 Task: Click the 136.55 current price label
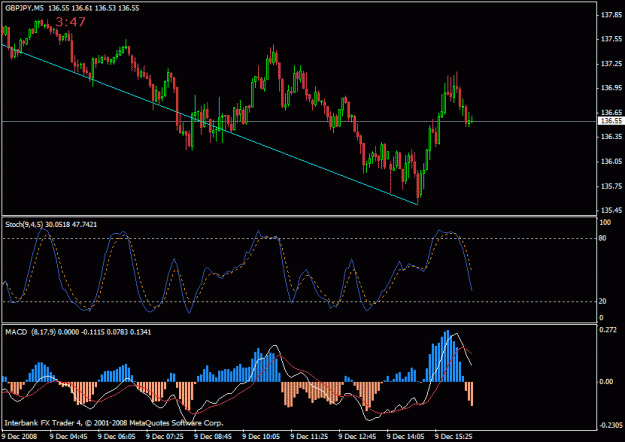[x=611, y=121]
